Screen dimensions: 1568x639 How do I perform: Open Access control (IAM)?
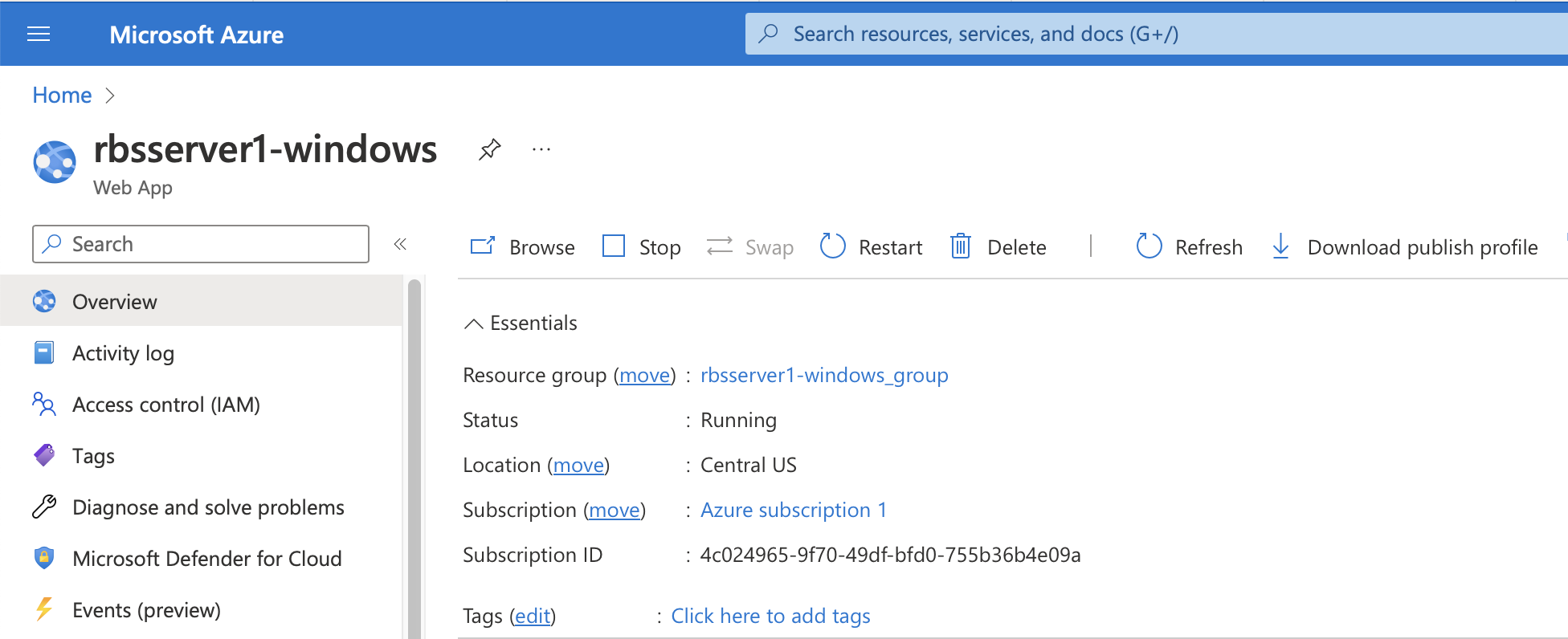(x=201, y=405)
